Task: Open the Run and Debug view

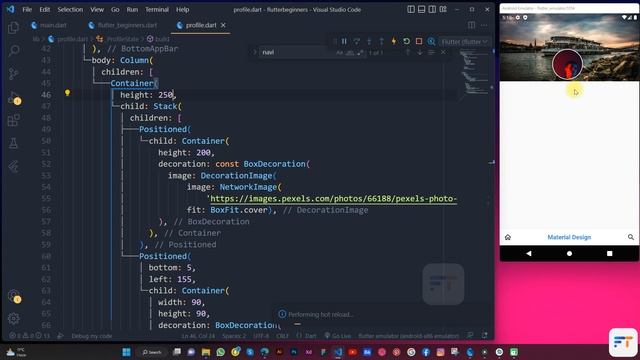Action: coord(13,97)
